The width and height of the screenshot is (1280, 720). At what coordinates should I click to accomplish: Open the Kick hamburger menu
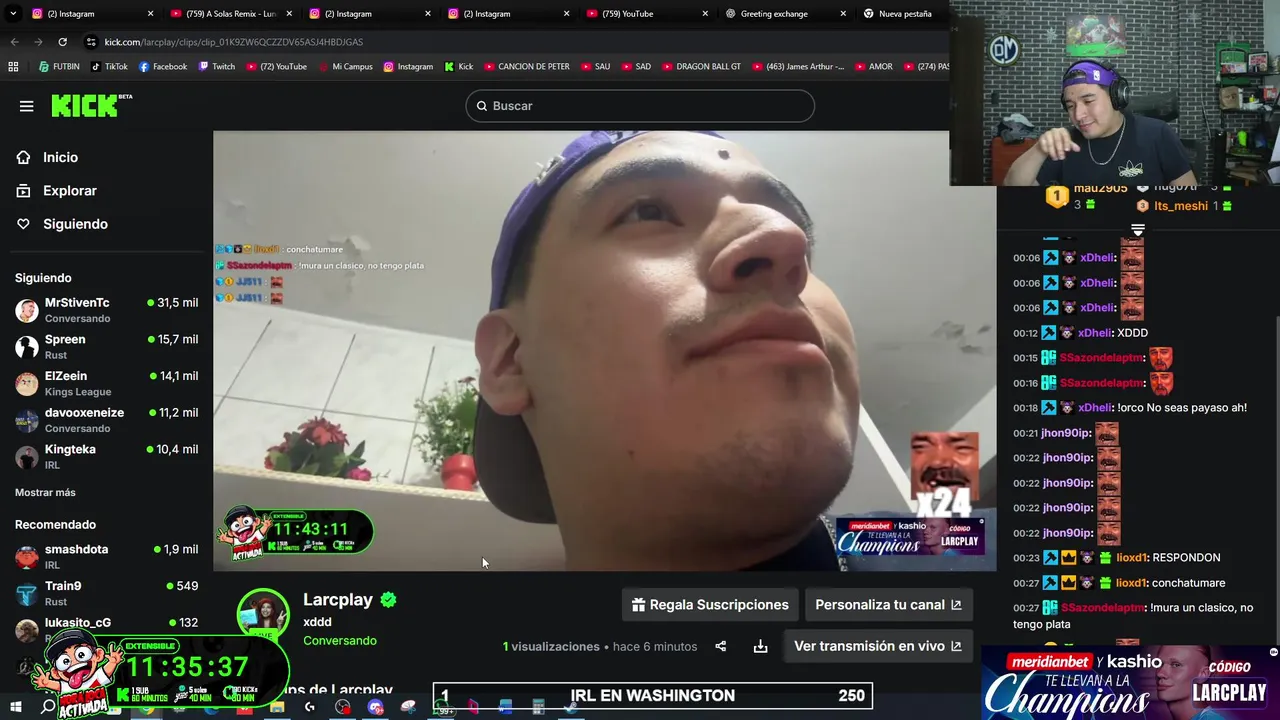coord(26,106)
